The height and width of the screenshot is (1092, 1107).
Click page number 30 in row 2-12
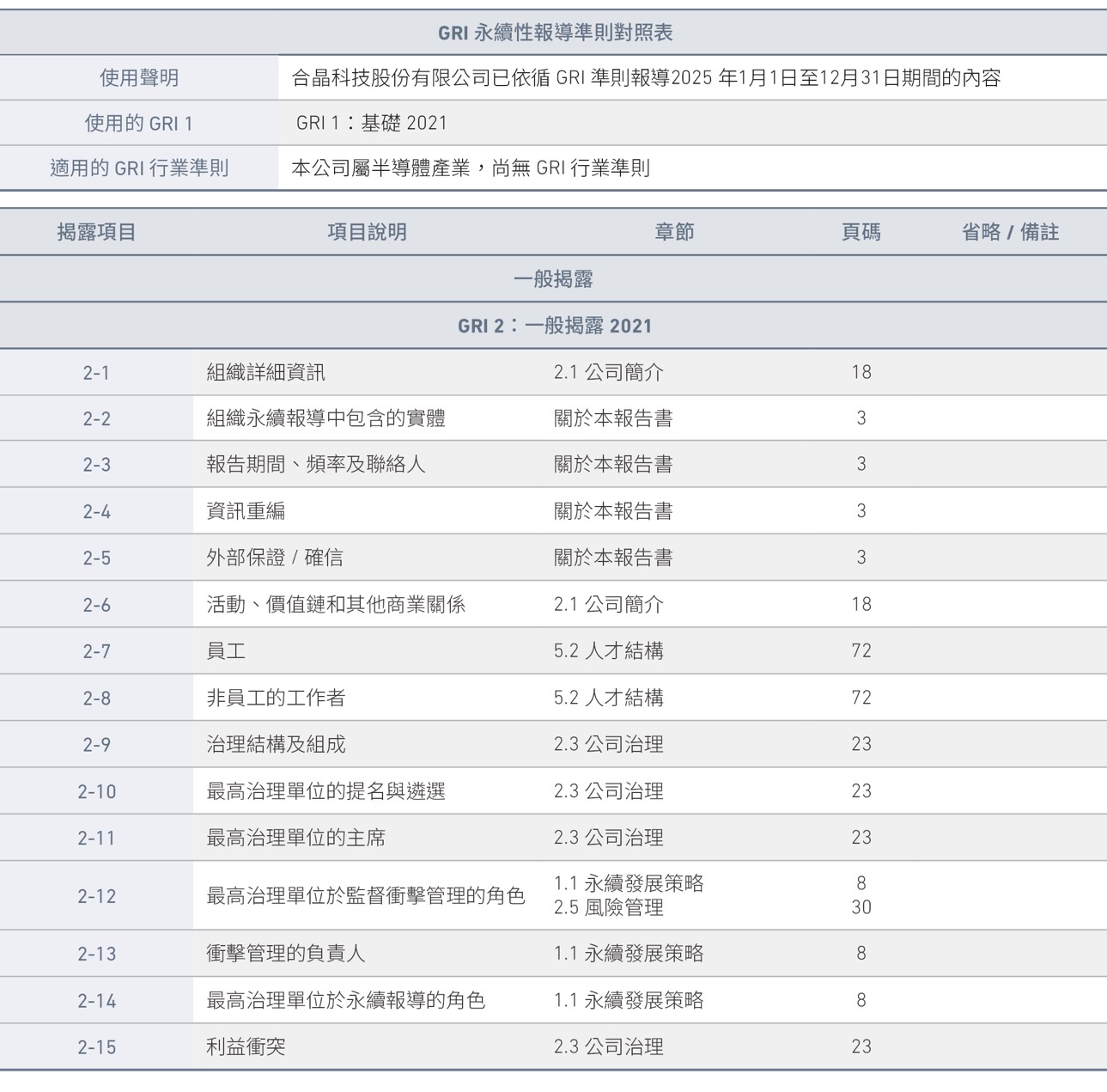coord(861,907)
